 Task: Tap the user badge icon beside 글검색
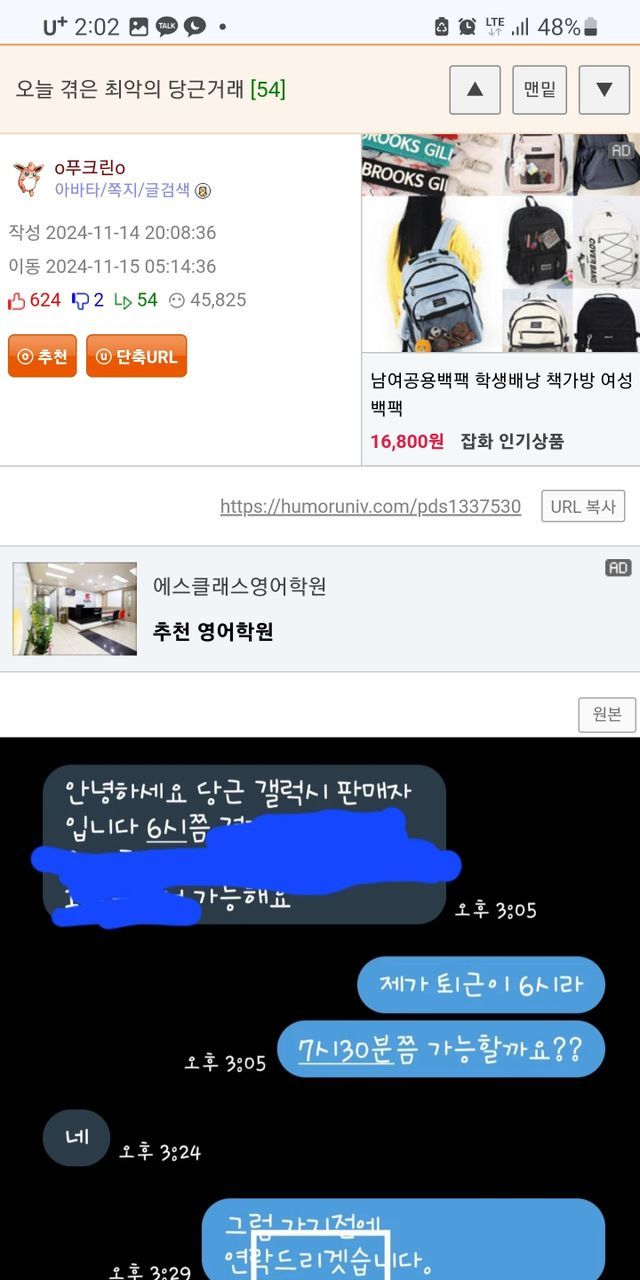click(x=203, y=191)
